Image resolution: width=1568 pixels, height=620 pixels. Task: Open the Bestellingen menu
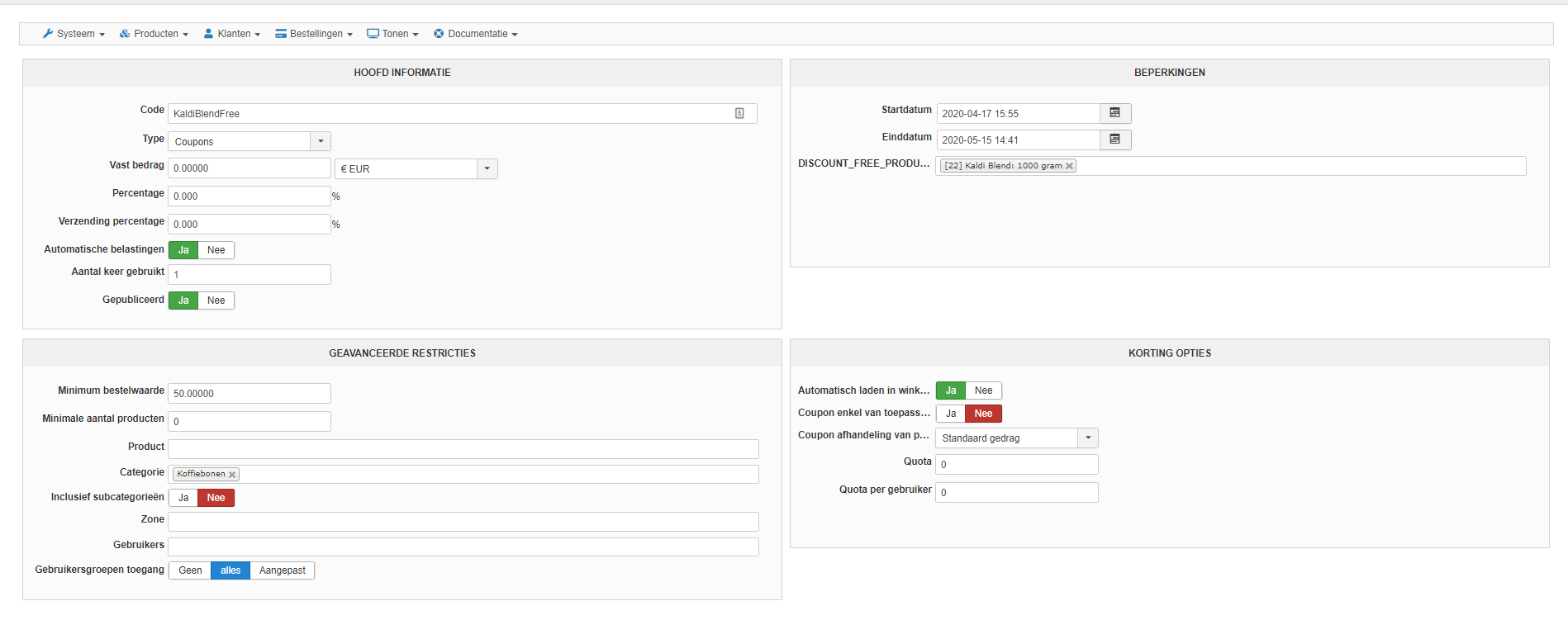tap(314, 34)
